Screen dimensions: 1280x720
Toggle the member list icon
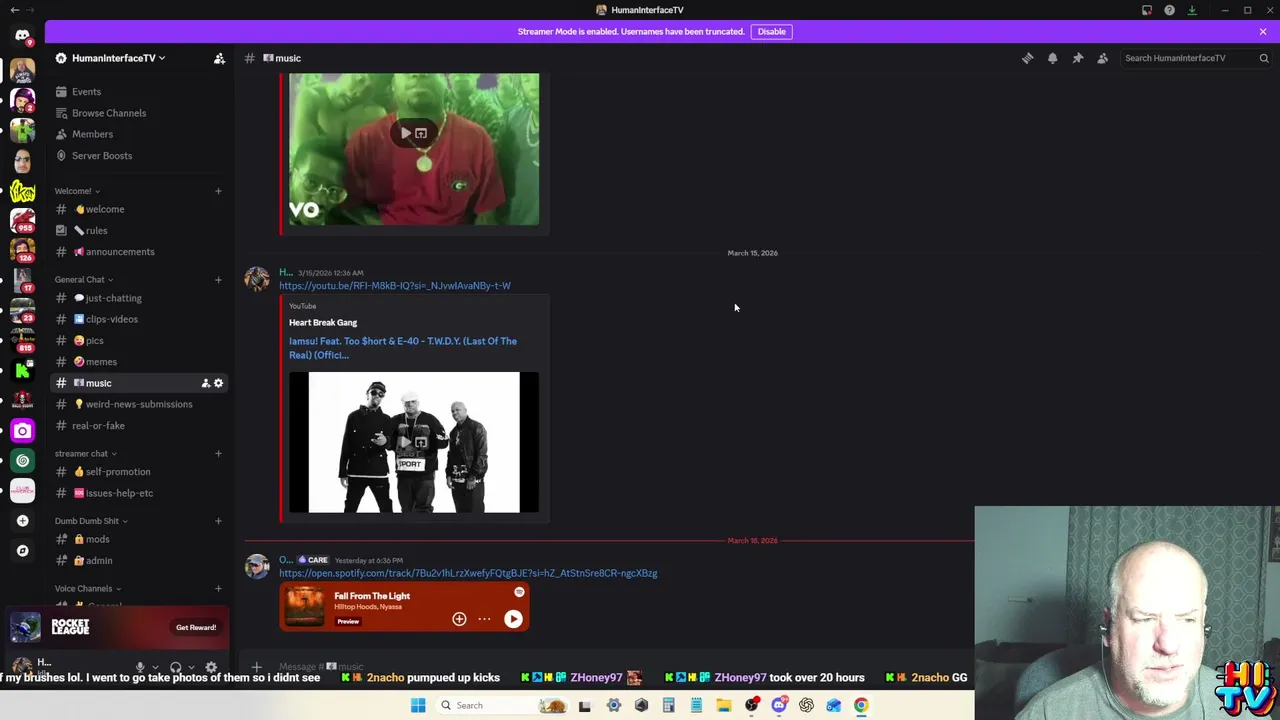(1102, 58)
